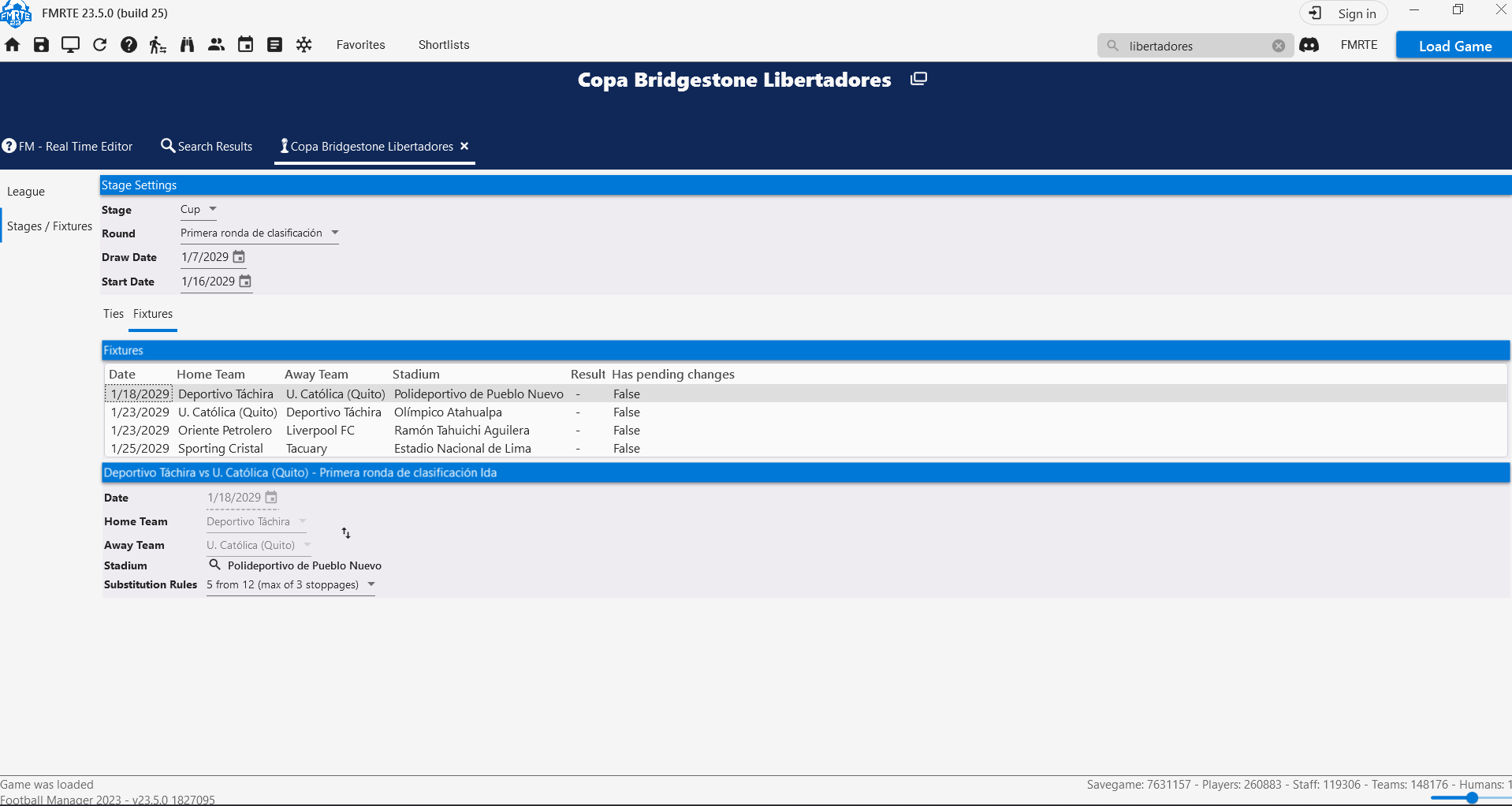The height and width of the screenshot is (806, 1512).
Task: Click the Load Game button
Action: tap(1454, 46)
